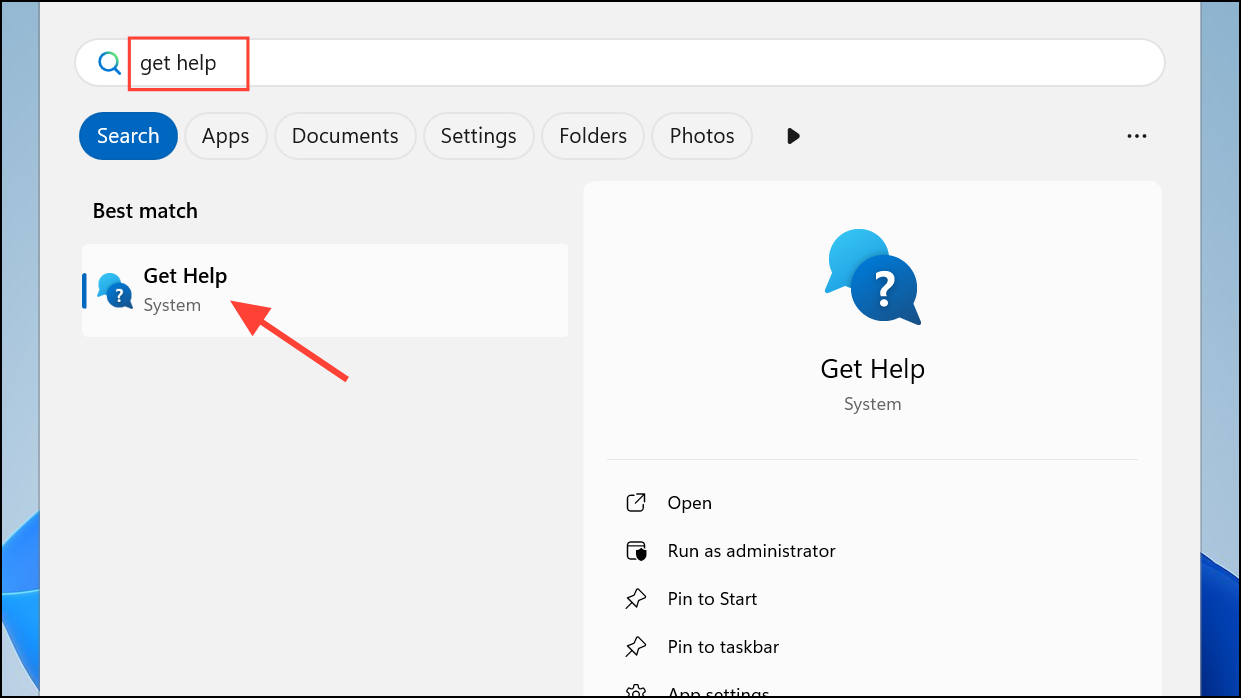This screenshot has width=1241, height=698.
Task: Open the three-dot options menu
Action: pyautogui.click(x=1137, y=136)
